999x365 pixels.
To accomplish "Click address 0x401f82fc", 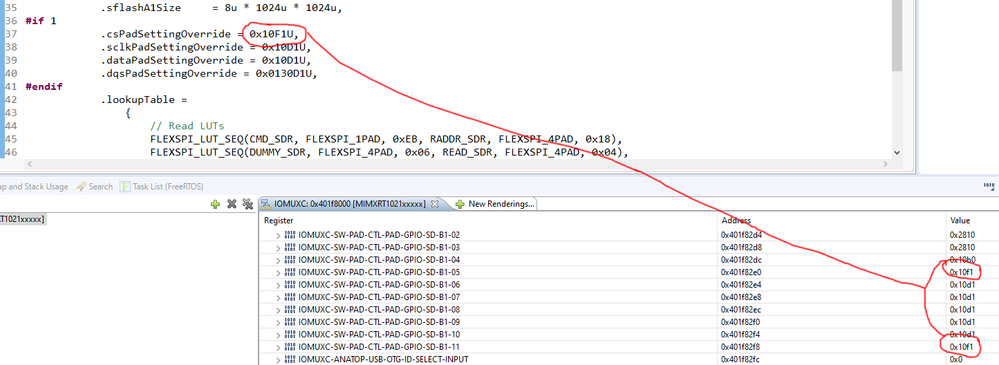I will pos(740,359).
